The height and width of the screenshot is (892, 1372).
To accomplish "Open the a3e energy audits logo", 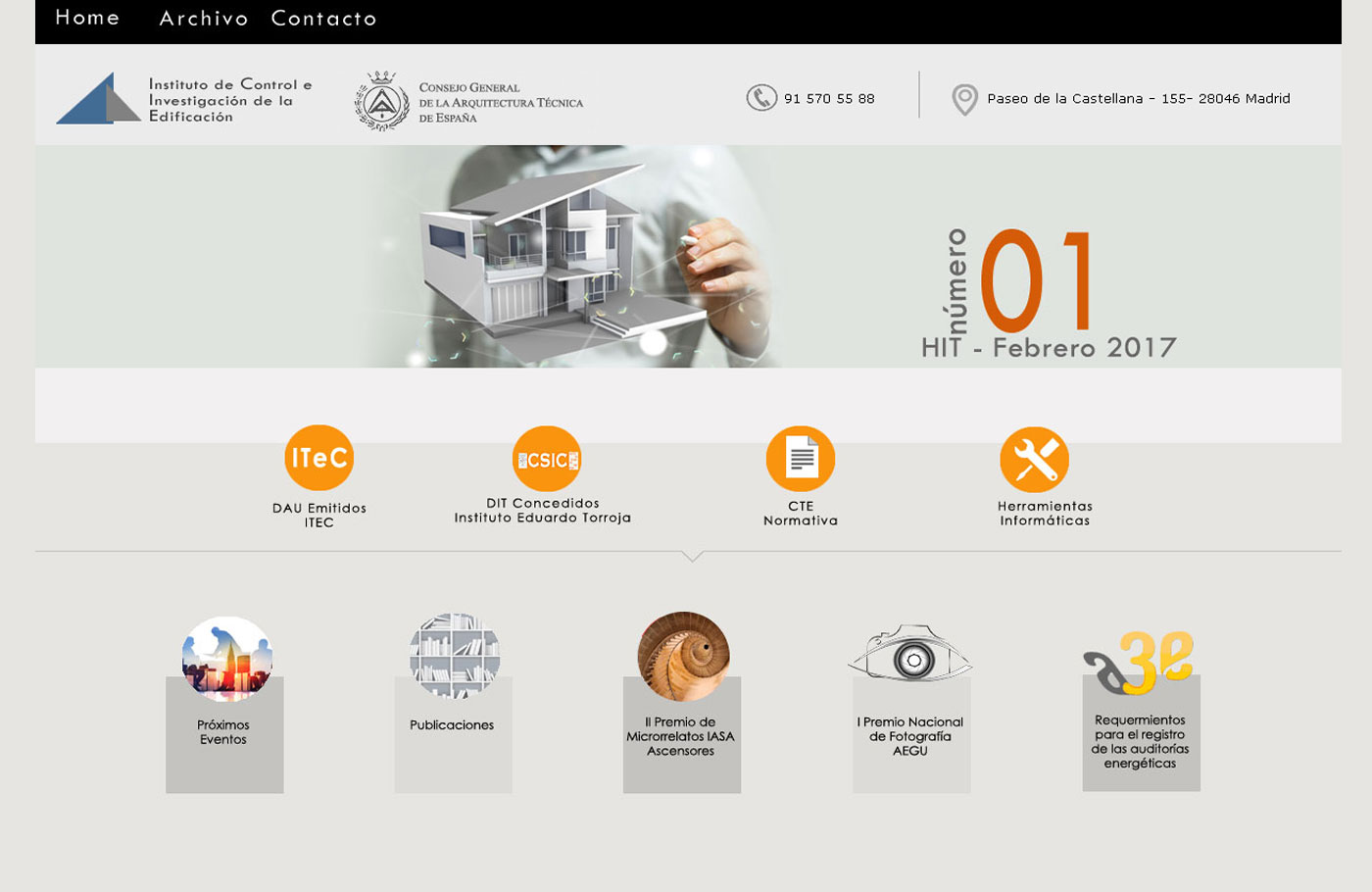I will click(1140, 663).
